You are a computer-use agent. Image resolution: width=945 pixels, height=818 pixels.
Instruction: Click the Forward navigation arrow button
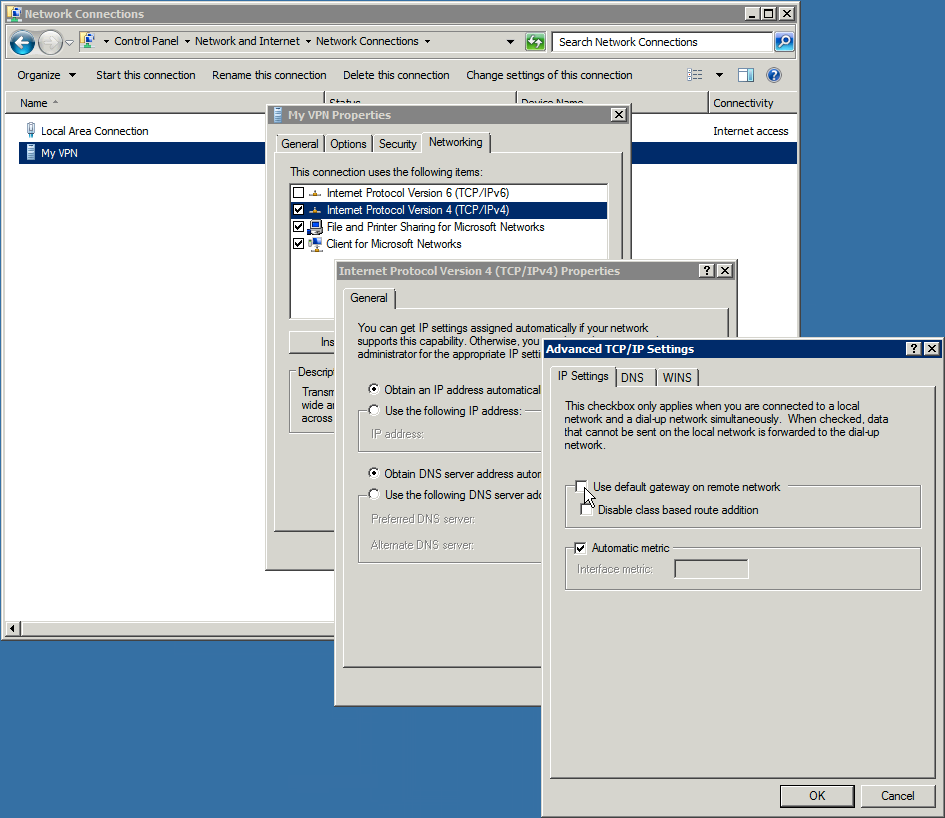[x=50, y=42]
